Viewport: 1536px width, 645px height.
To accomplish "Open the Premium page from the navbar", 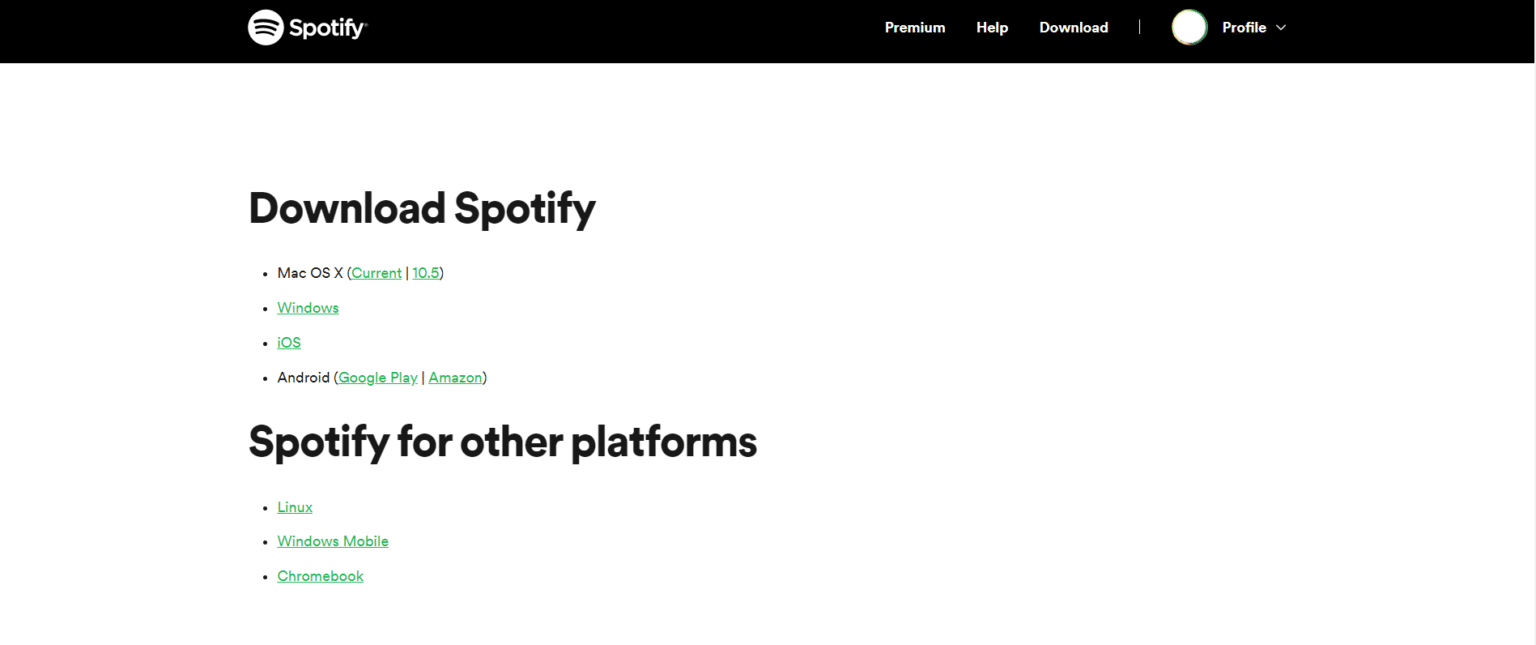I will pos(914,27).
